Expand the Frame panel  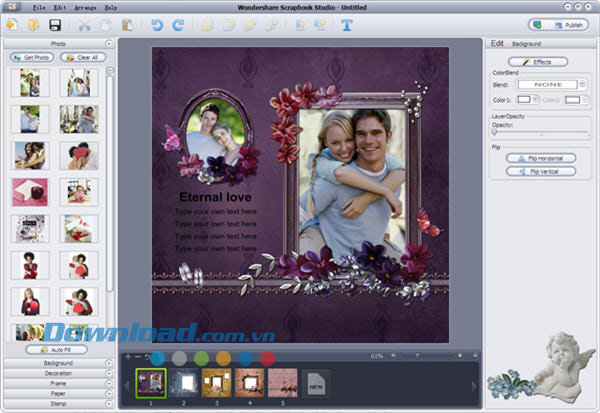coord(59,383)
